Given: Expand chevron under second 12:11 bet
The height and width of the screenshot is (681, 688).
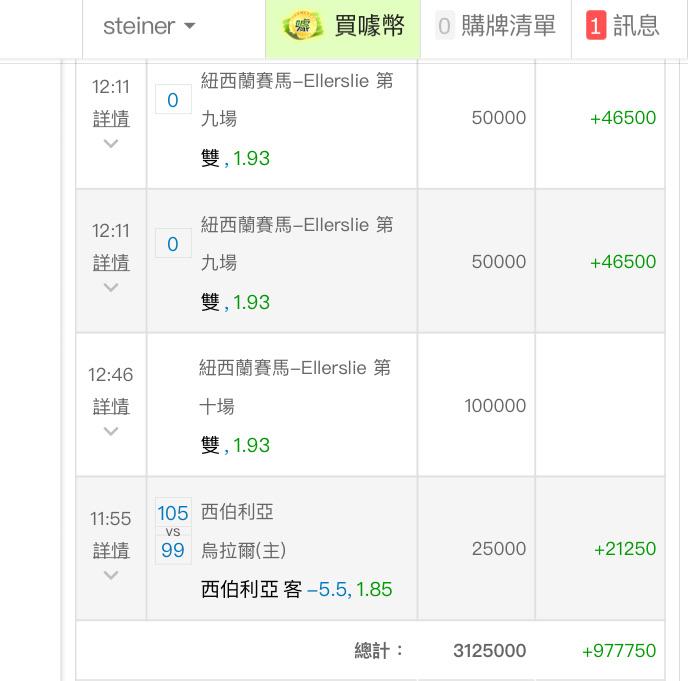Looking at the screenshot, I should (x=111, y=287).
